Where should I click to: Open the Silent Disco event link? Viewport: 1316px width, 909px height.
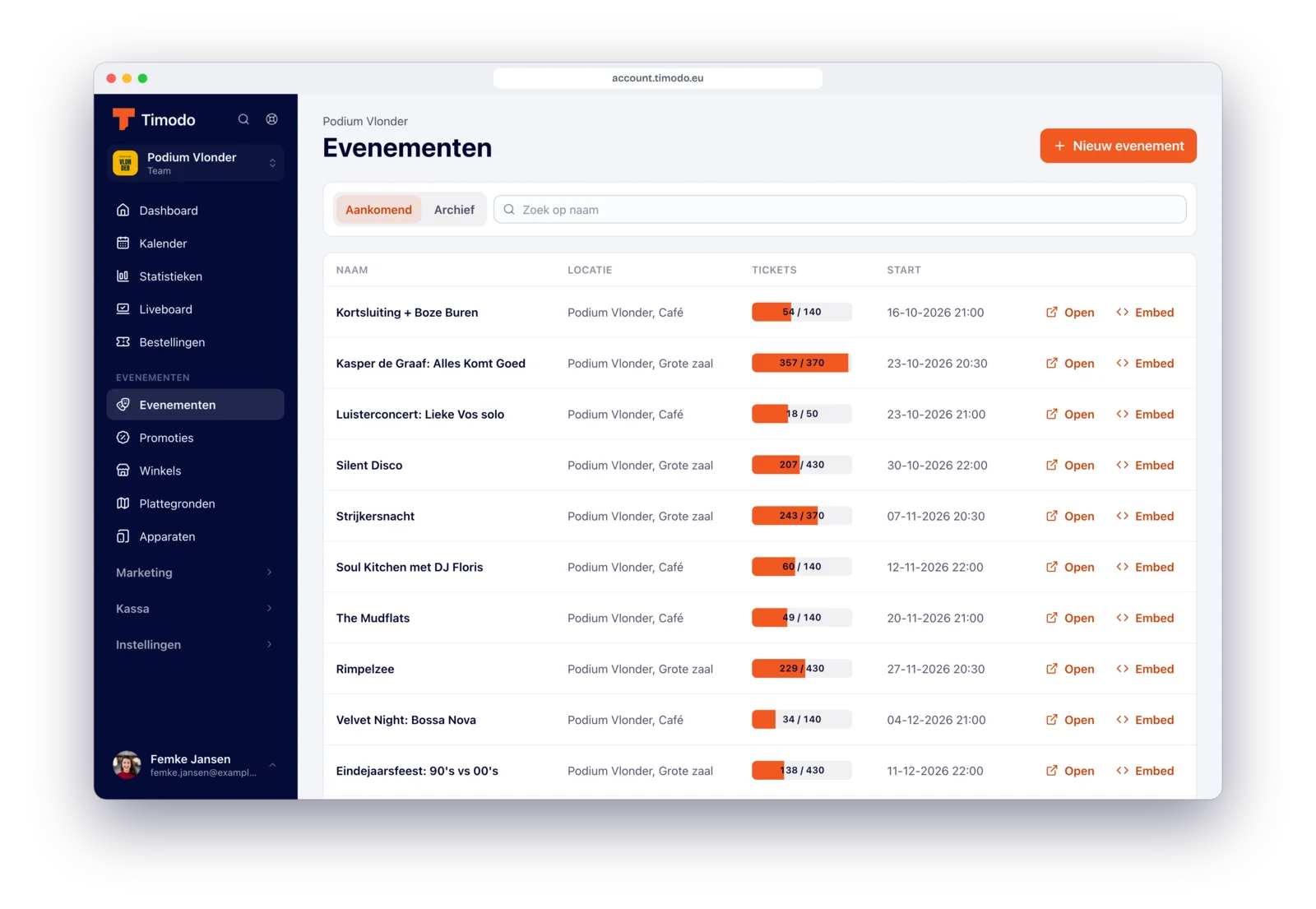coord(1070,466)
